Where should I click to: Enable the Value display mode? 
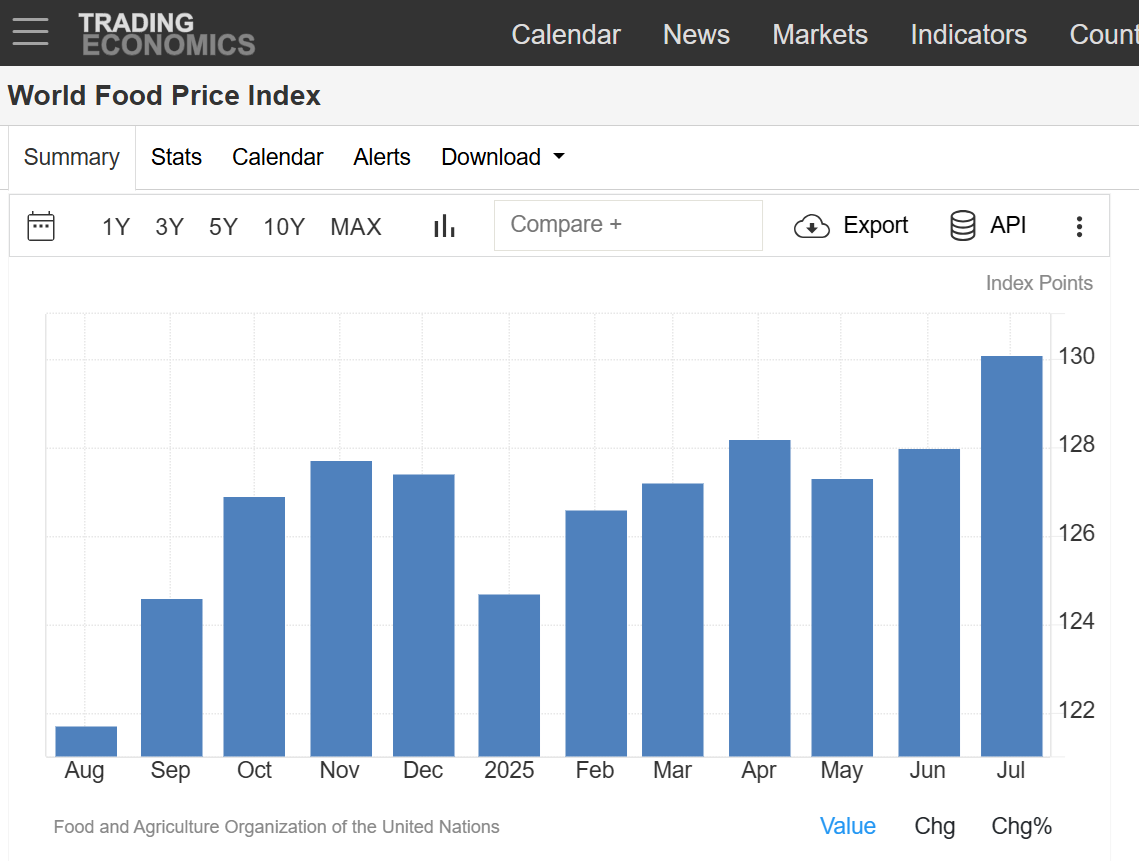847,826
